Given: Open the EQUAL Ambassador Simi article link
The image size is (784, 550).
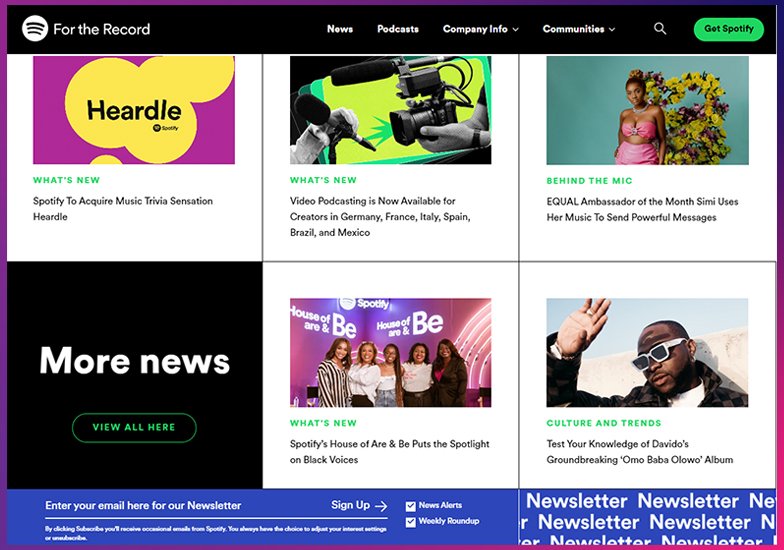Looking at the screenshot, I should (x=642, y=209).
